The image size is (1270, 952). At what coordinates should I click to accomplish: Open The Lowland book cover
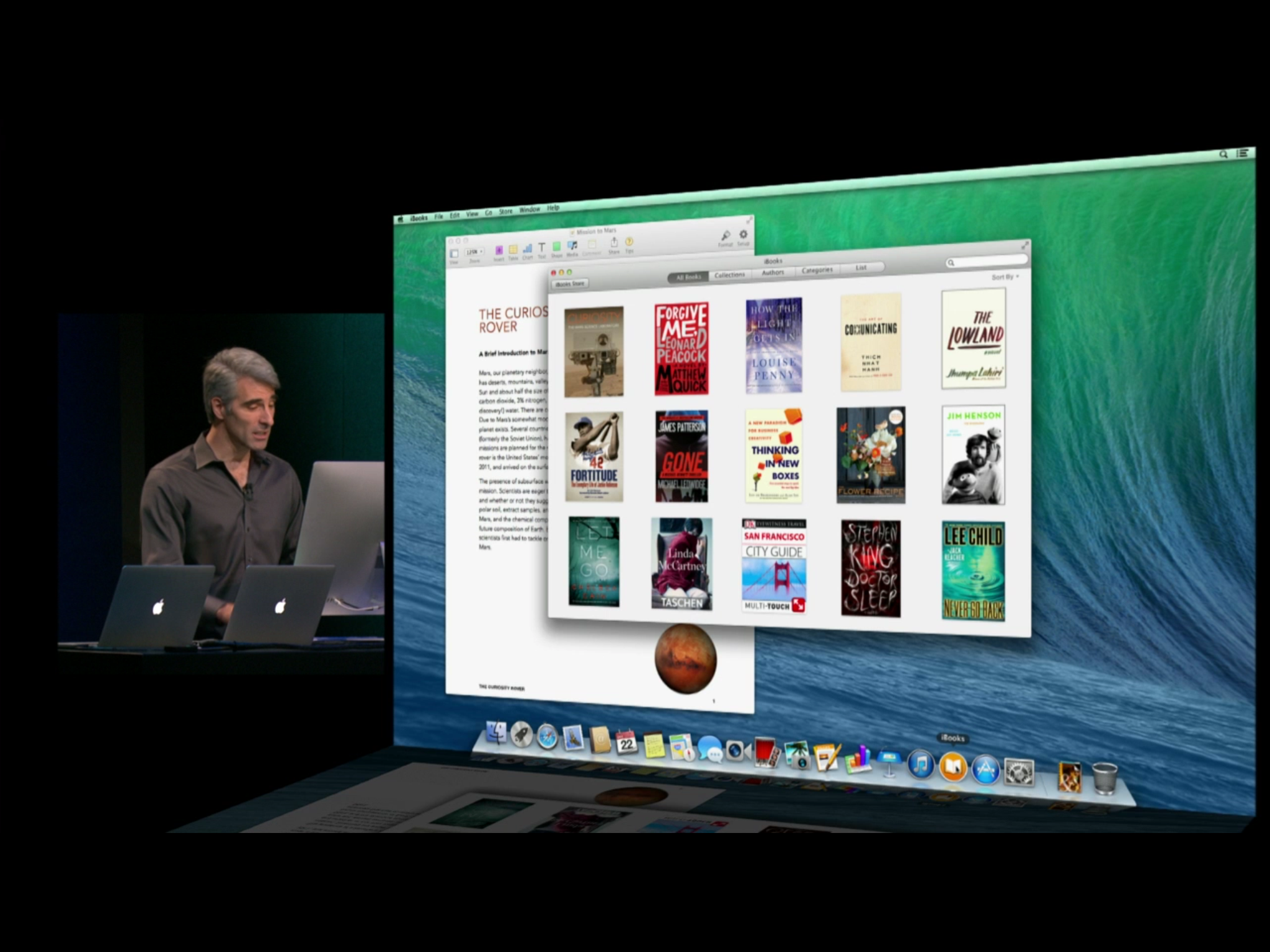click(x=974, y=338)
